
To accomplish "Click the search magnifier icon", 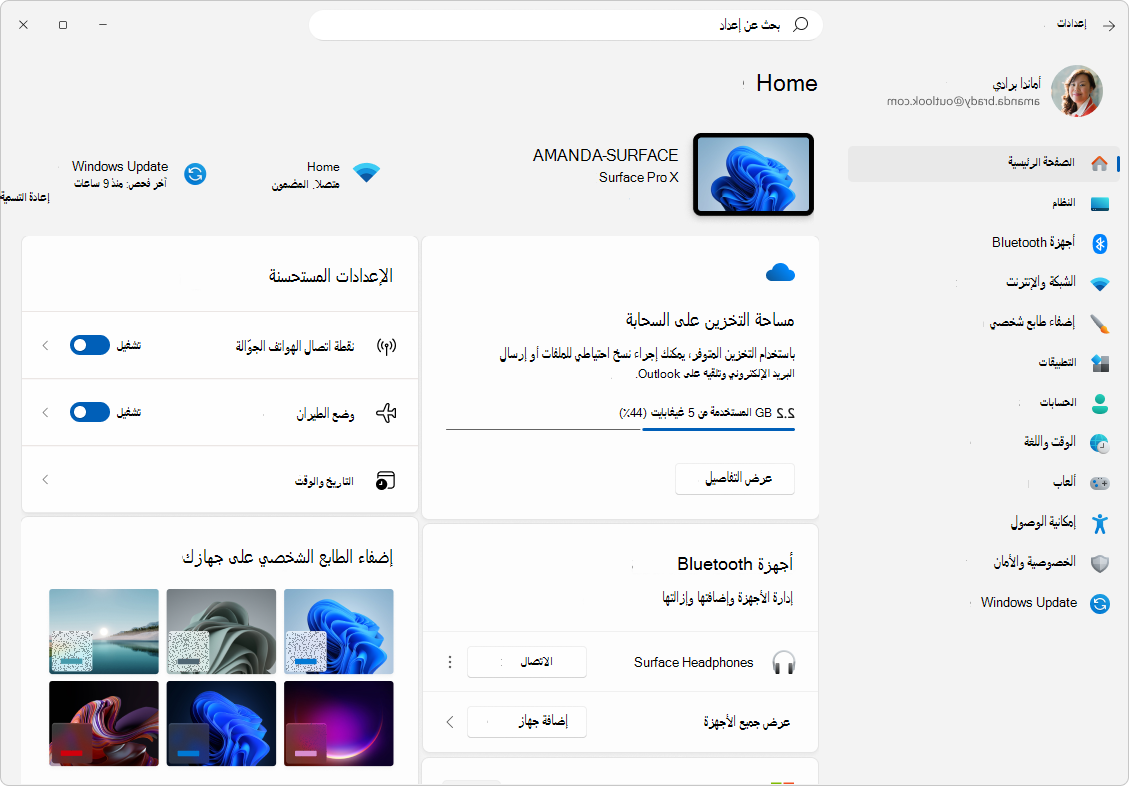I will (800, 24).
